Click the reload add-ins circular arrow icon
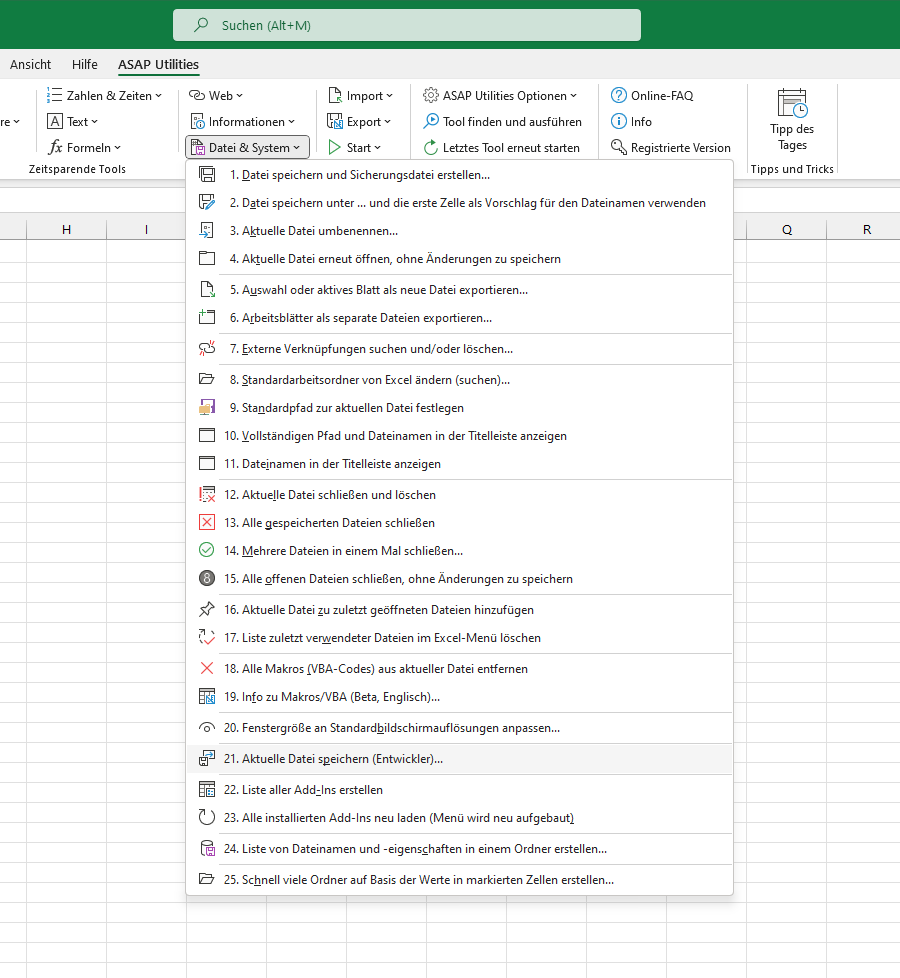 click(x=206, y=818)
